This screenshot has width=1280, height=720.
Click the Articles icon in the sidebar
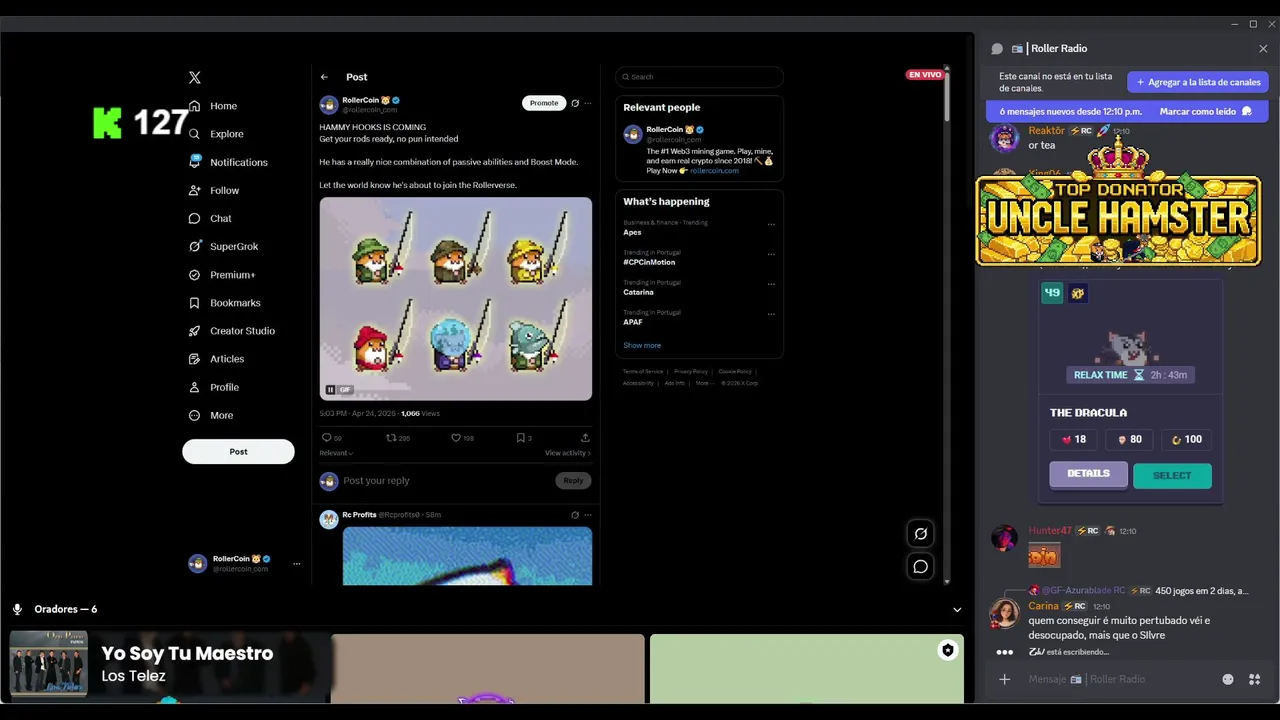click(x=195, y=359)
